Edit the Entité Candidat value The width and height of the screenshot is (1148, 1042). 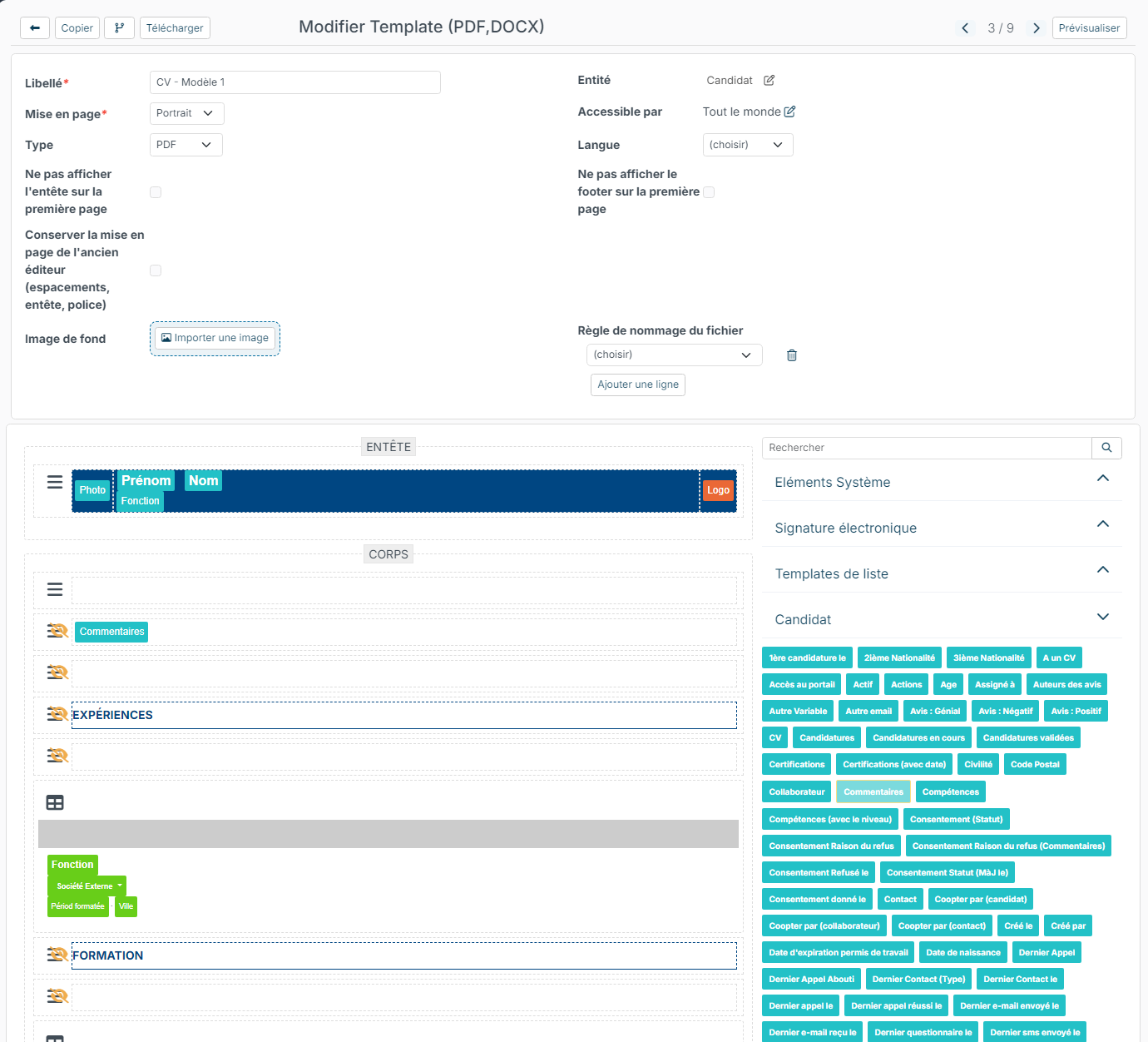[769, 81]
